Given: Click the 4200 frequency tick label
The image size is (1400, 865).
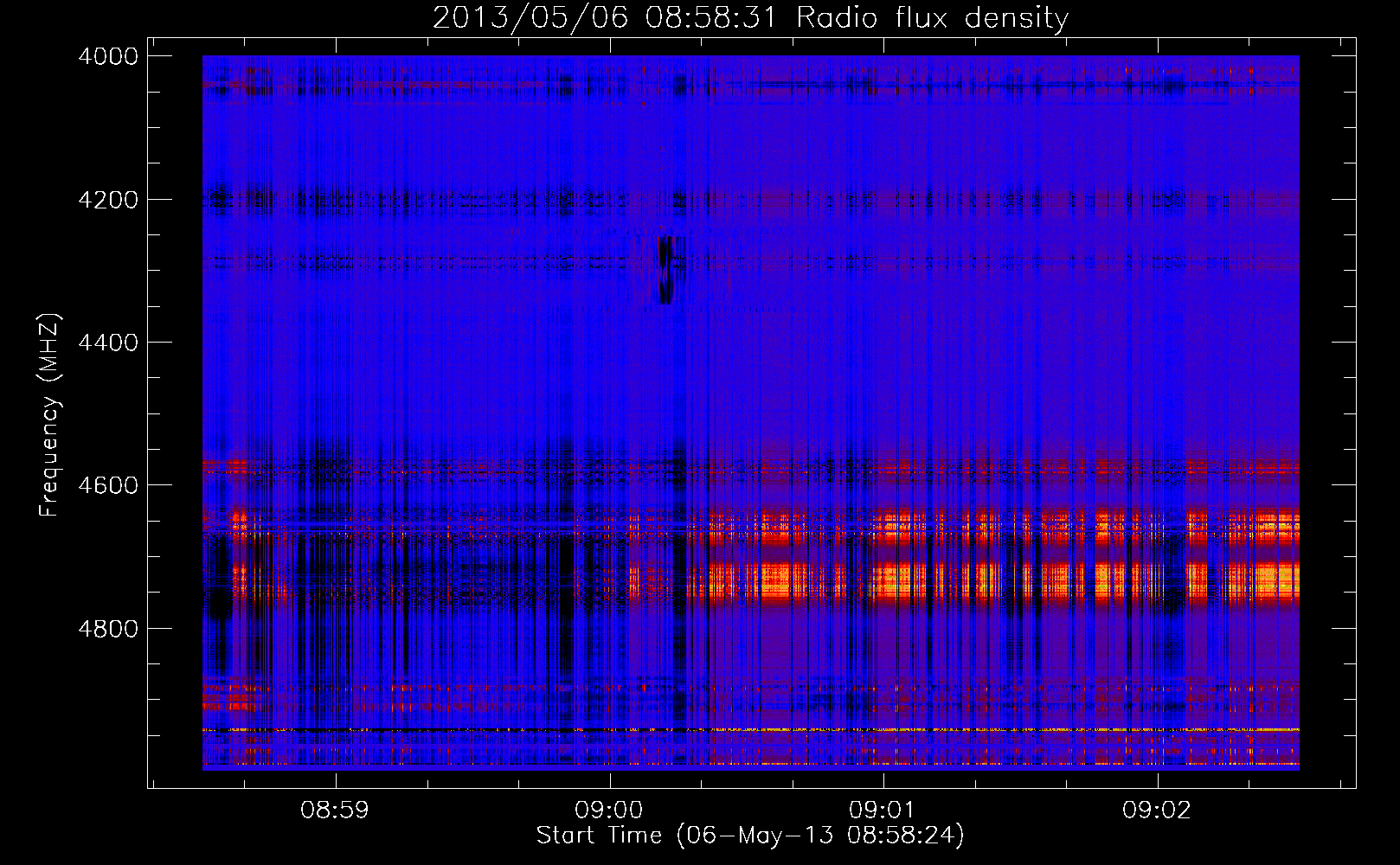Looking at the screenshot, I should pos(108,200).
